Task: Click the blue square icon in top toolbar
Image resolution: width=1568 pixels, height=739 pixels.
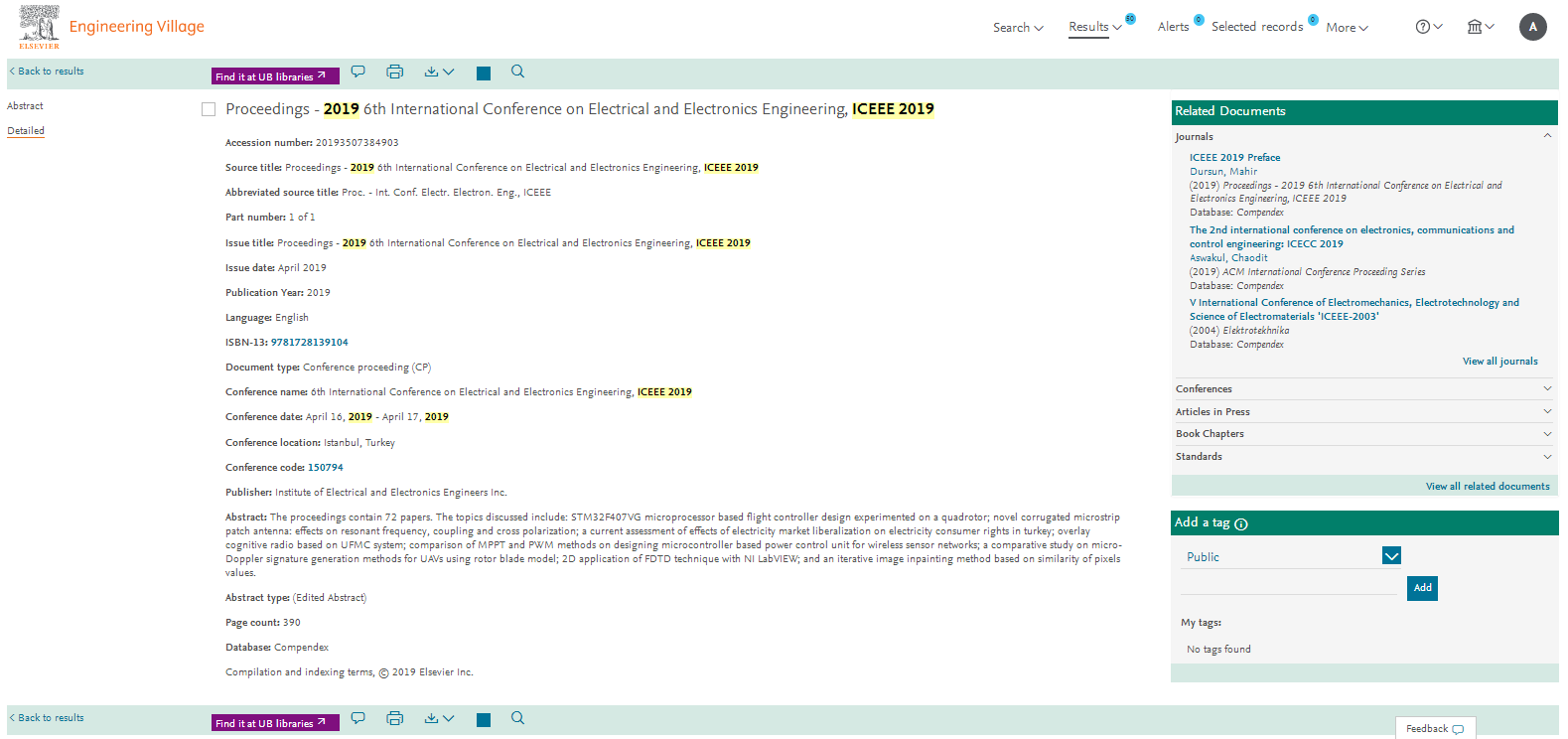Action: tap(484, 73)
